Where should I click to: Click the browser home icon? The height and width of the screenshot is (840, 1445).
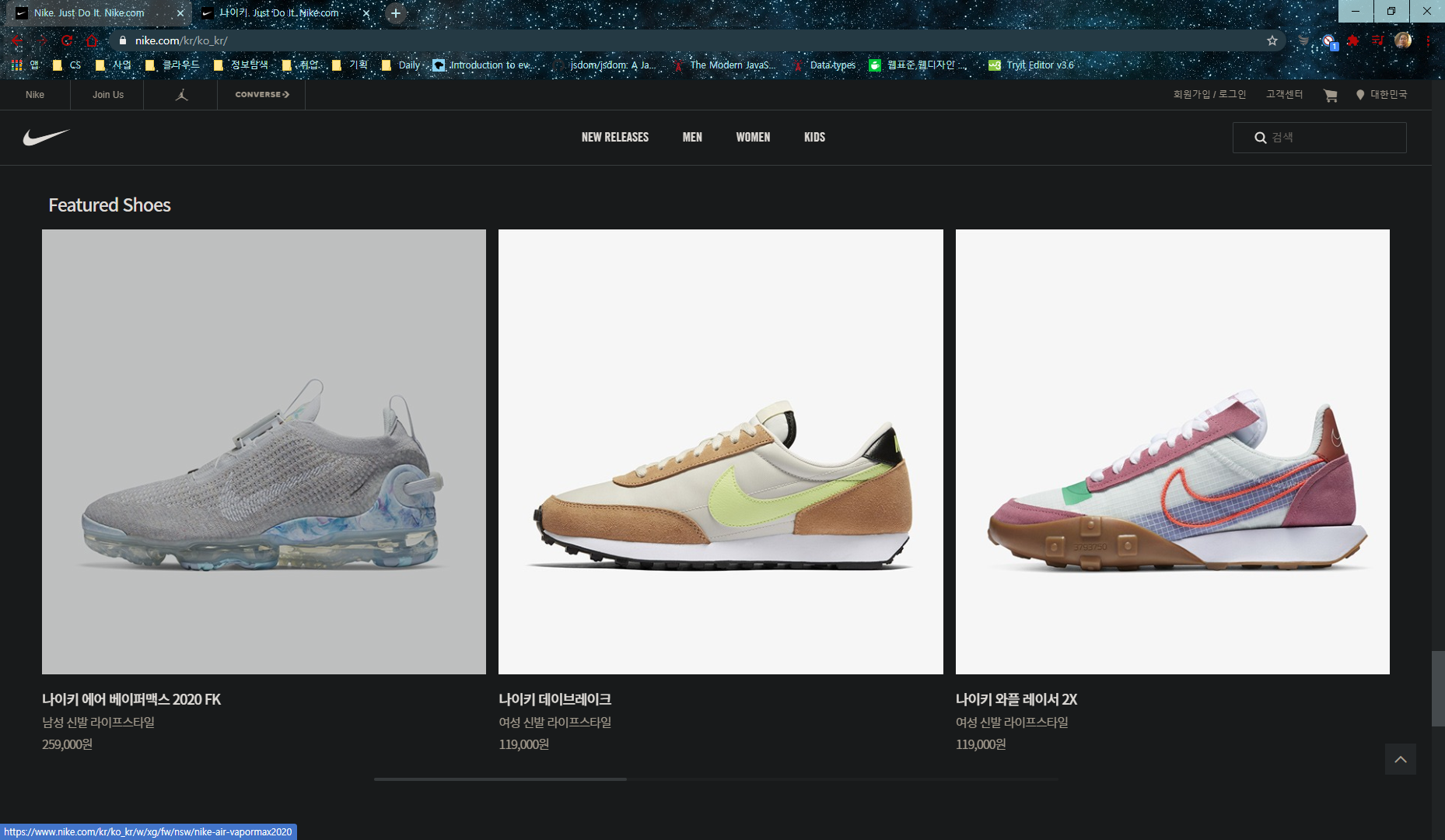click(92, 40)
